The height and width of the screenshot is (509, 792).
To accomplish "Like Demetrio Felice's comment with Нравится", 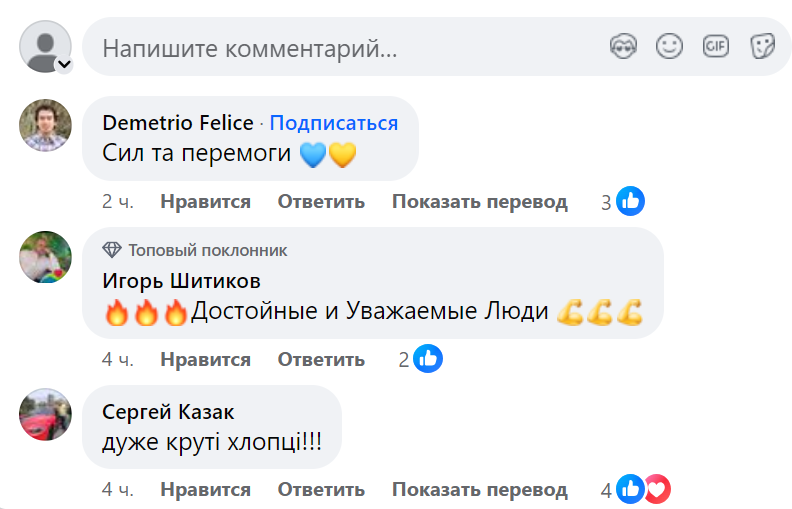I will click(x=205, y=202).
